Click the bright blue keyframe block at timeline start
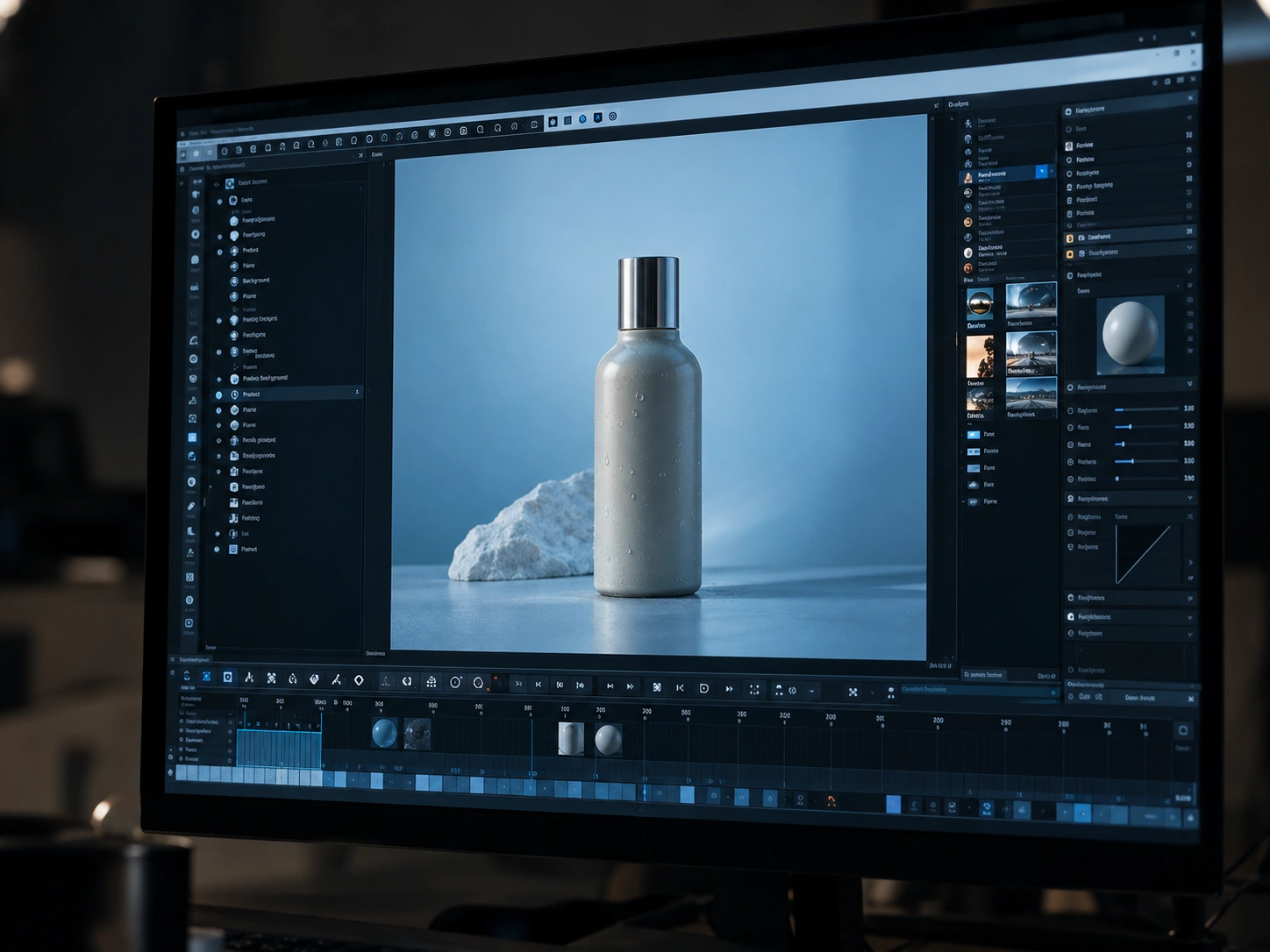This screenshot has width=1270, height=952. point(279,750)
